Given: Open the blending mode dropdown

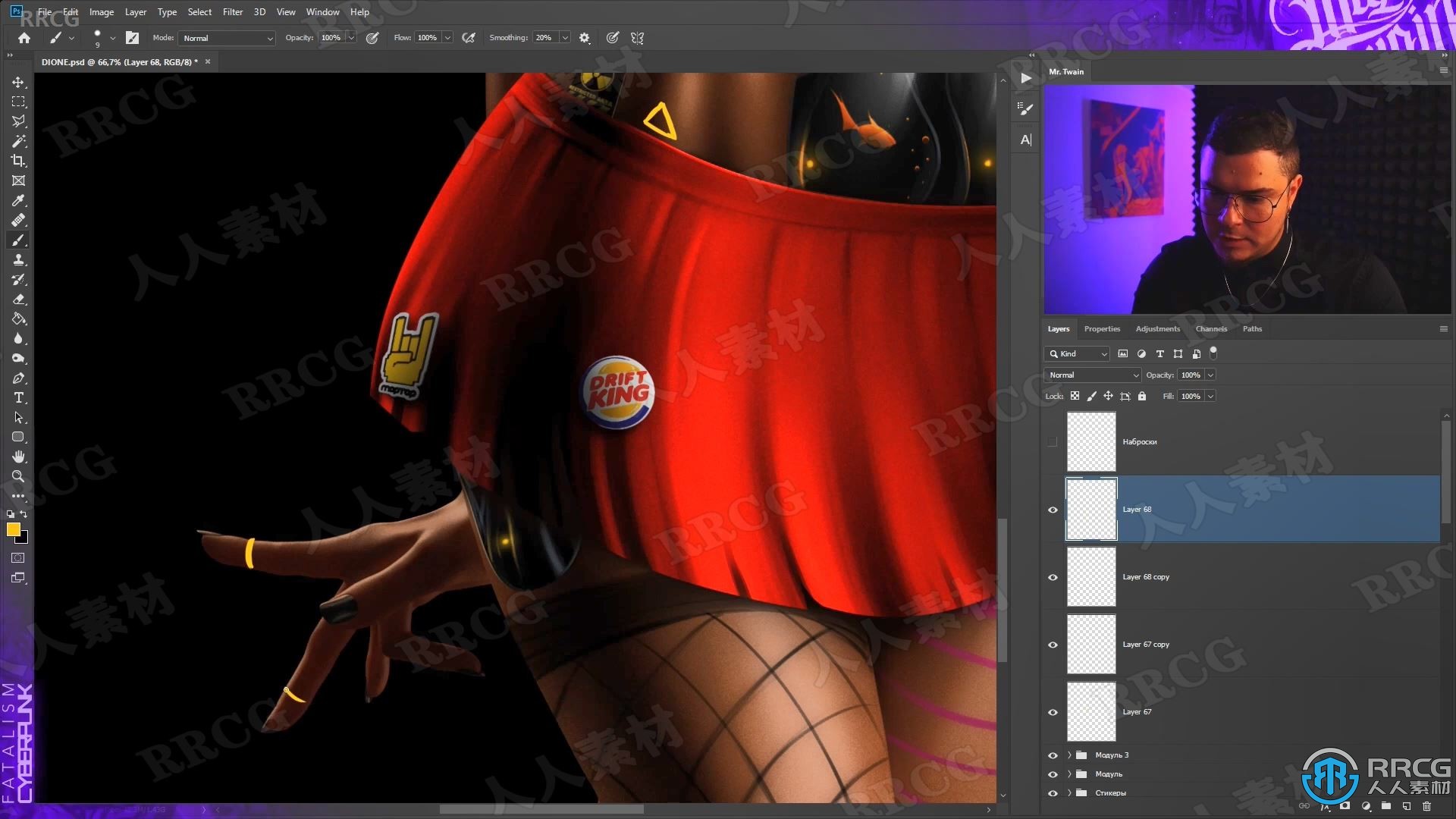Looking at the screenshot, I should coord(1091,374).
